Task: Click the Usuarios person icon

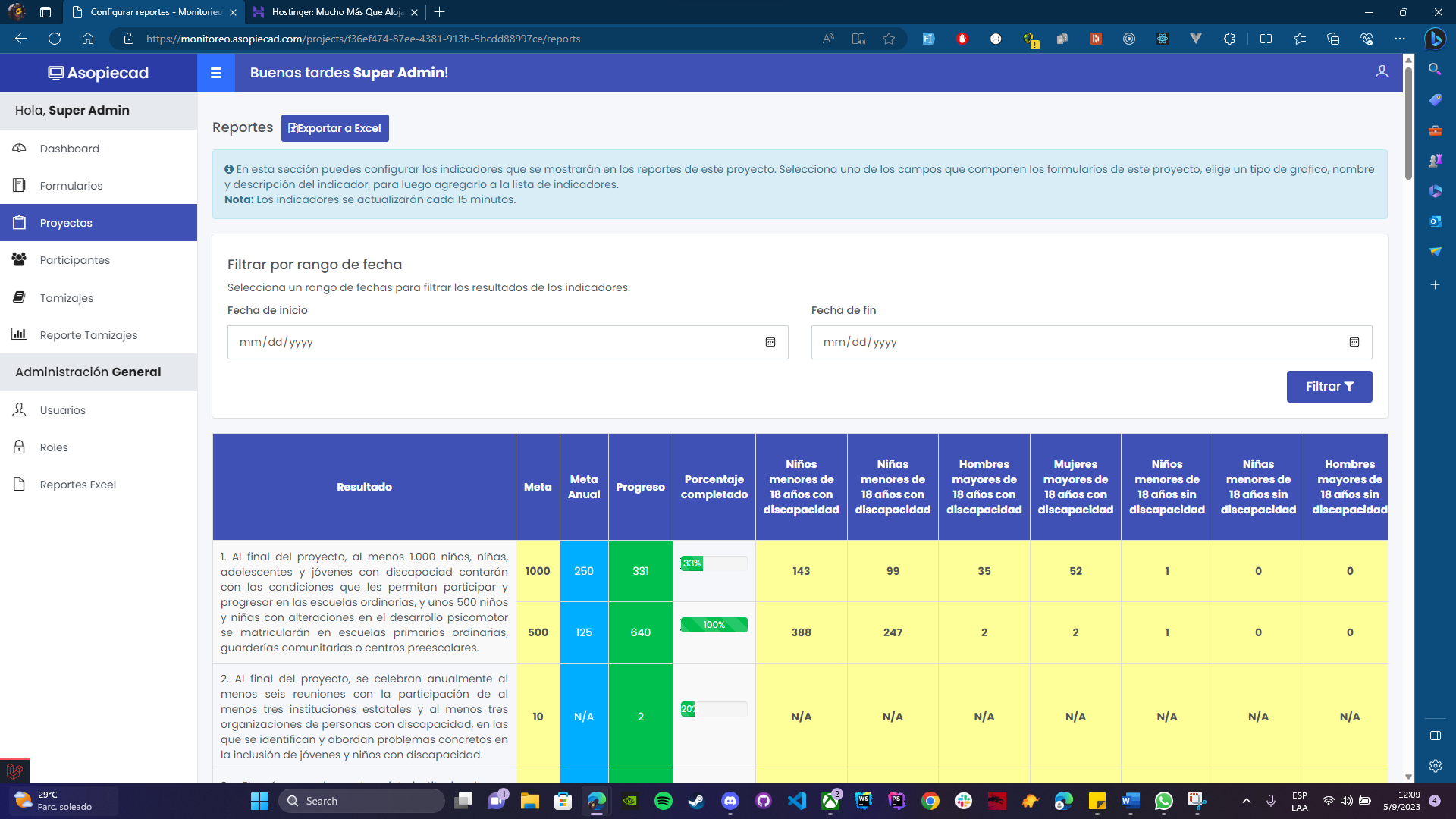Action: 20,410
